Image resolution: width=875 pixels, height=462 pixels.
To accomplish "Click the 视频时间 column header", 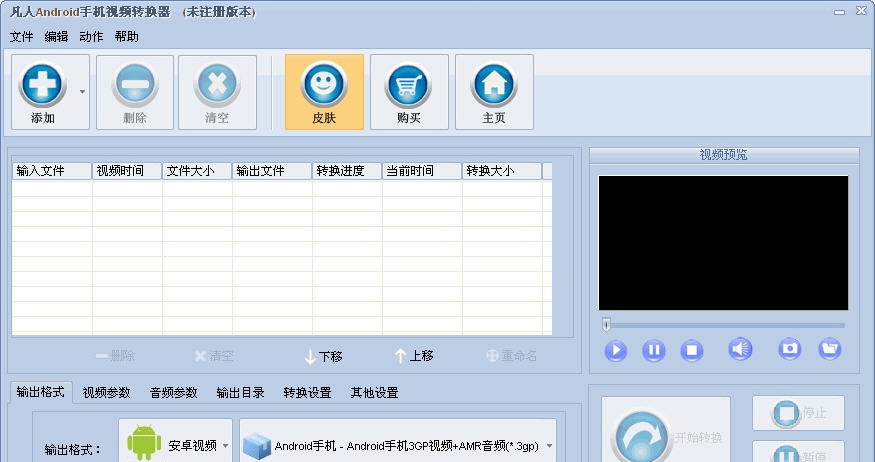I will [x=127, y=171].
